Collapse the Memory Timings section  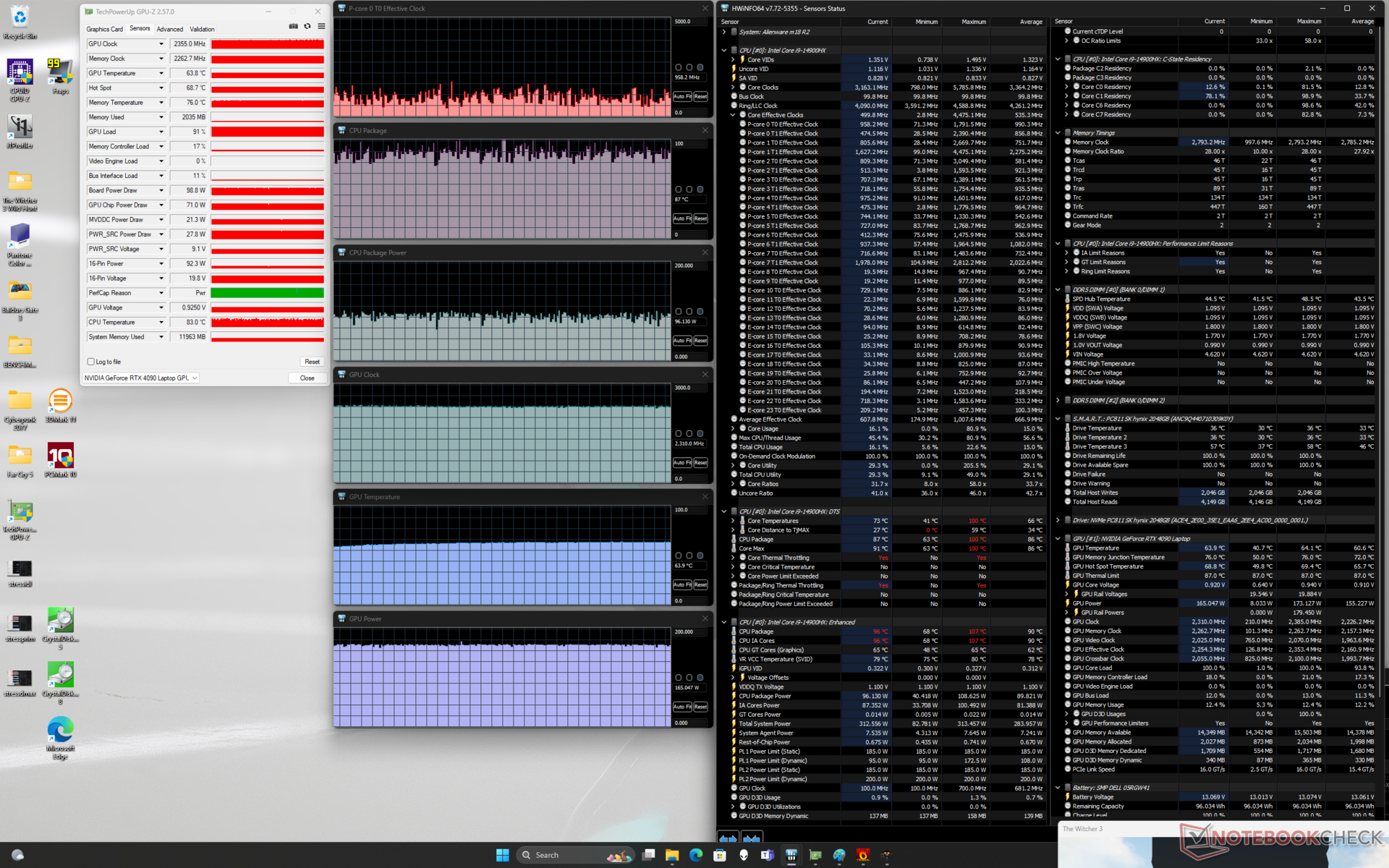click(x=1058, y=133)
